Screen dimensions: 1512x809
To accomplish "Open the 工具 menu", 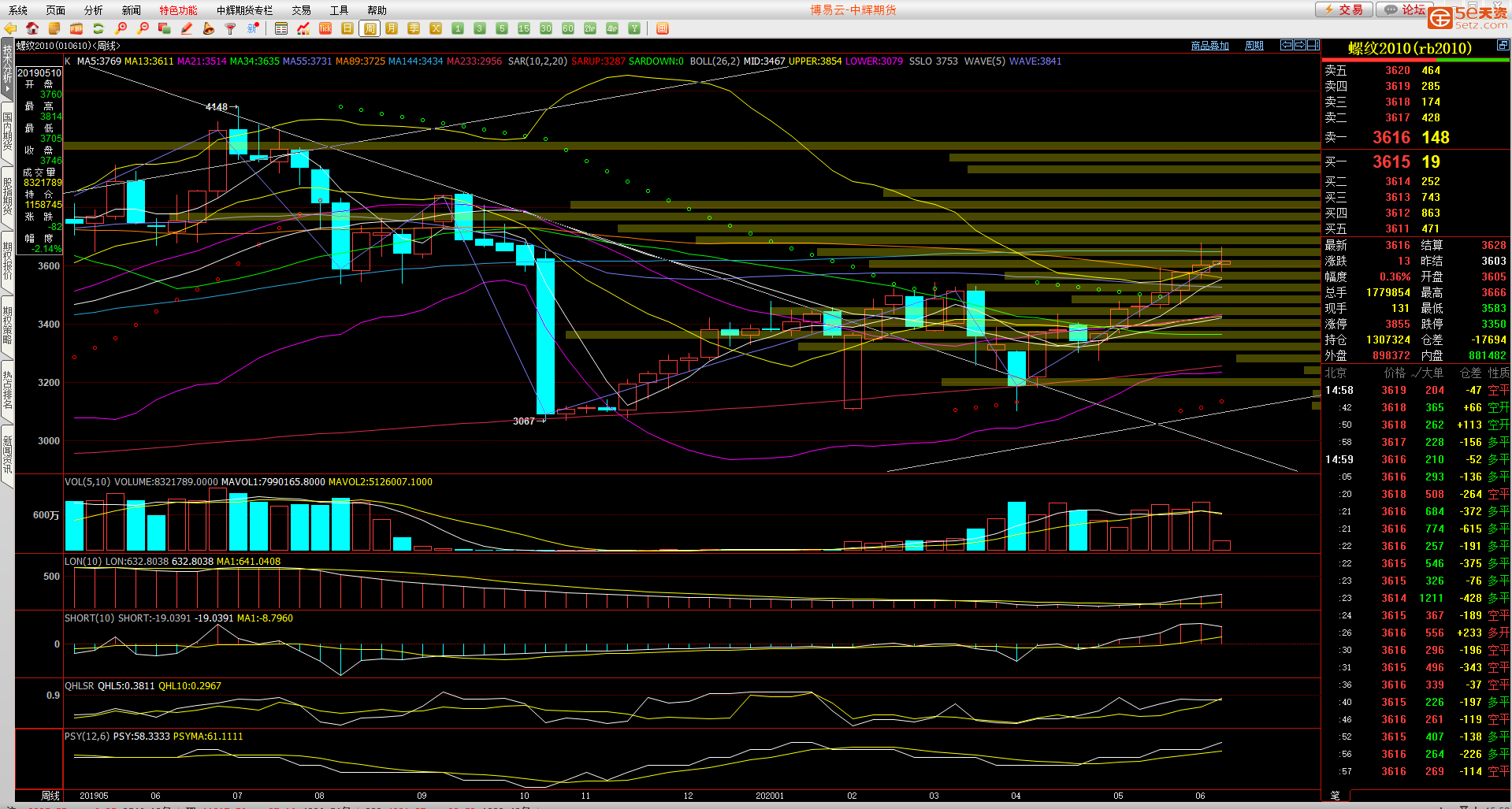I will click(340, 10).
